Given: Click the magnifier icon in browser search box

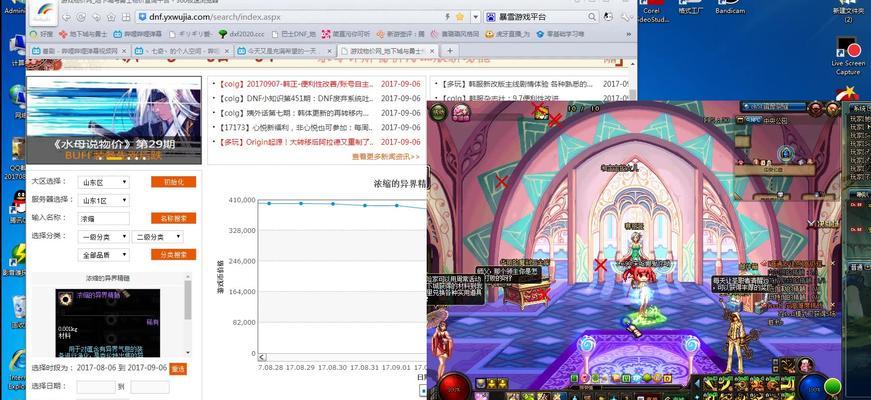Looking at the screenshot, I should tap(592, 17).
